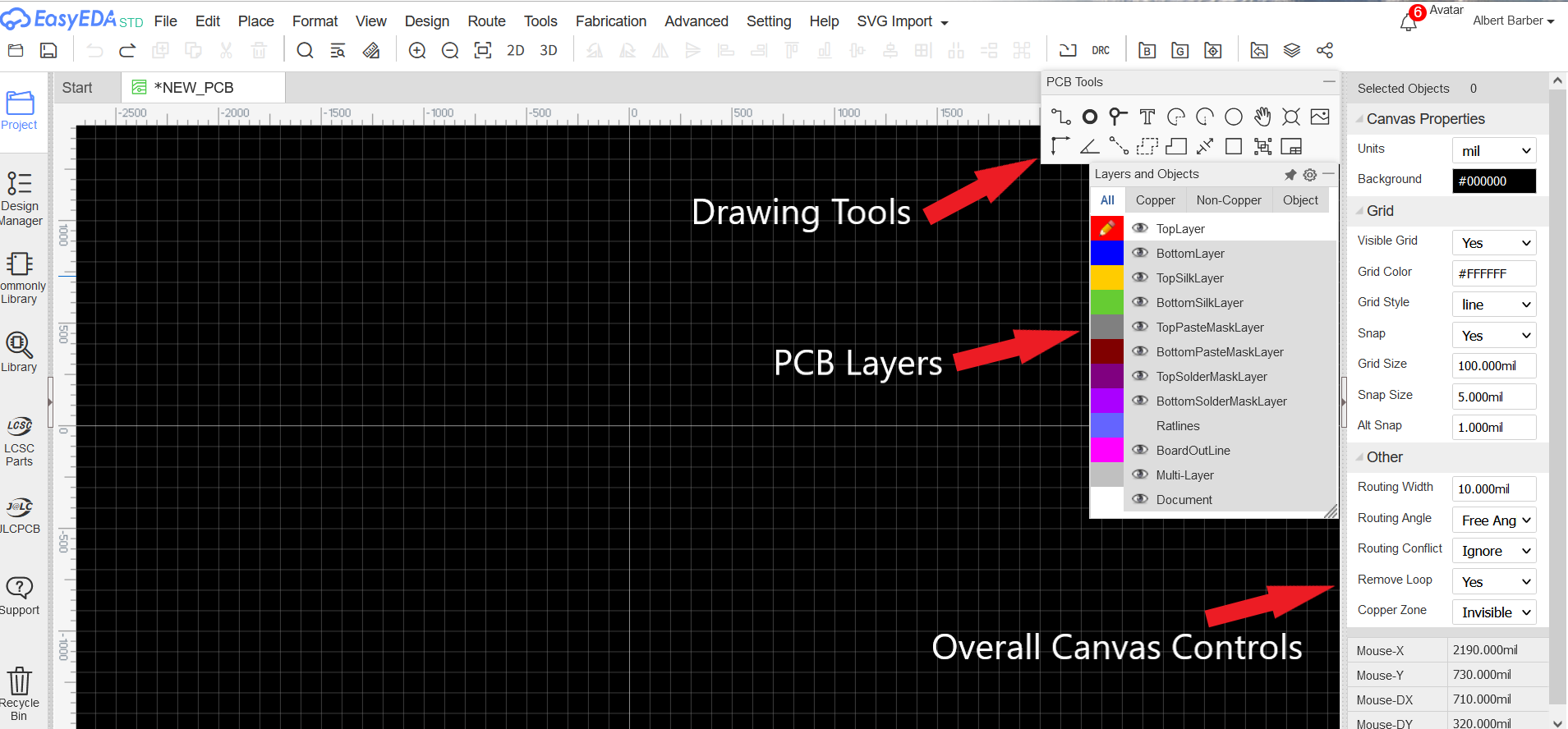The height and width of the screenshot is (729, 1568).
Task: Select the Protractor angle tool
Action: 1090,146
